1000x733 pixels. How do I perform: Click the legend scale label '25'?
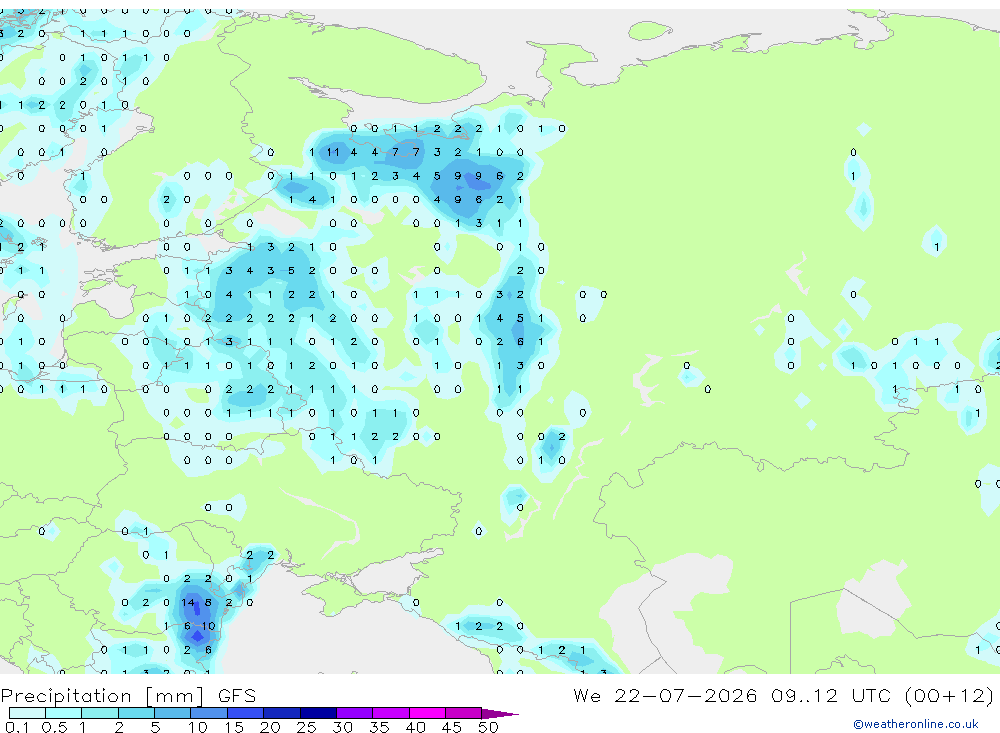coord(306,727)
